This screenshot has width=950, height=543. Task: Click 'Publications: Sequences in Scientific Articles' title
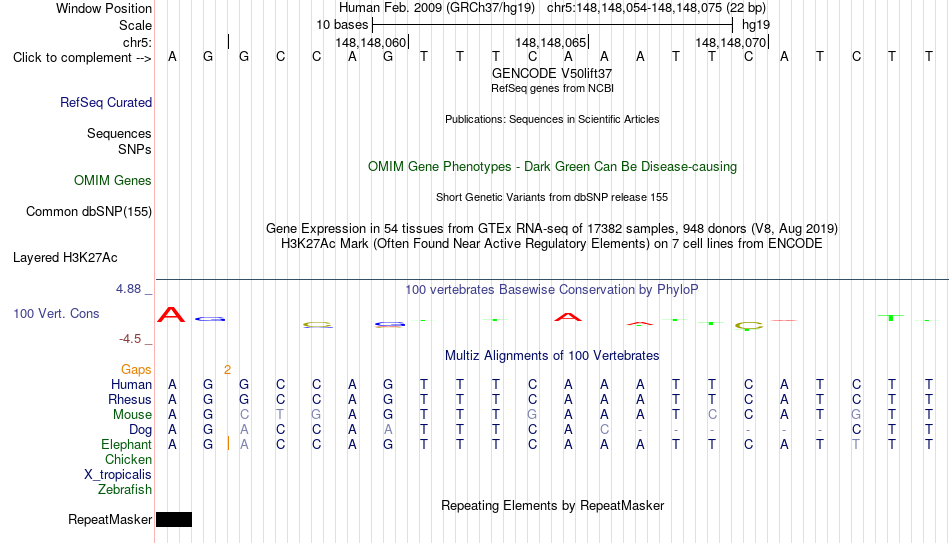tap(552, 119)
